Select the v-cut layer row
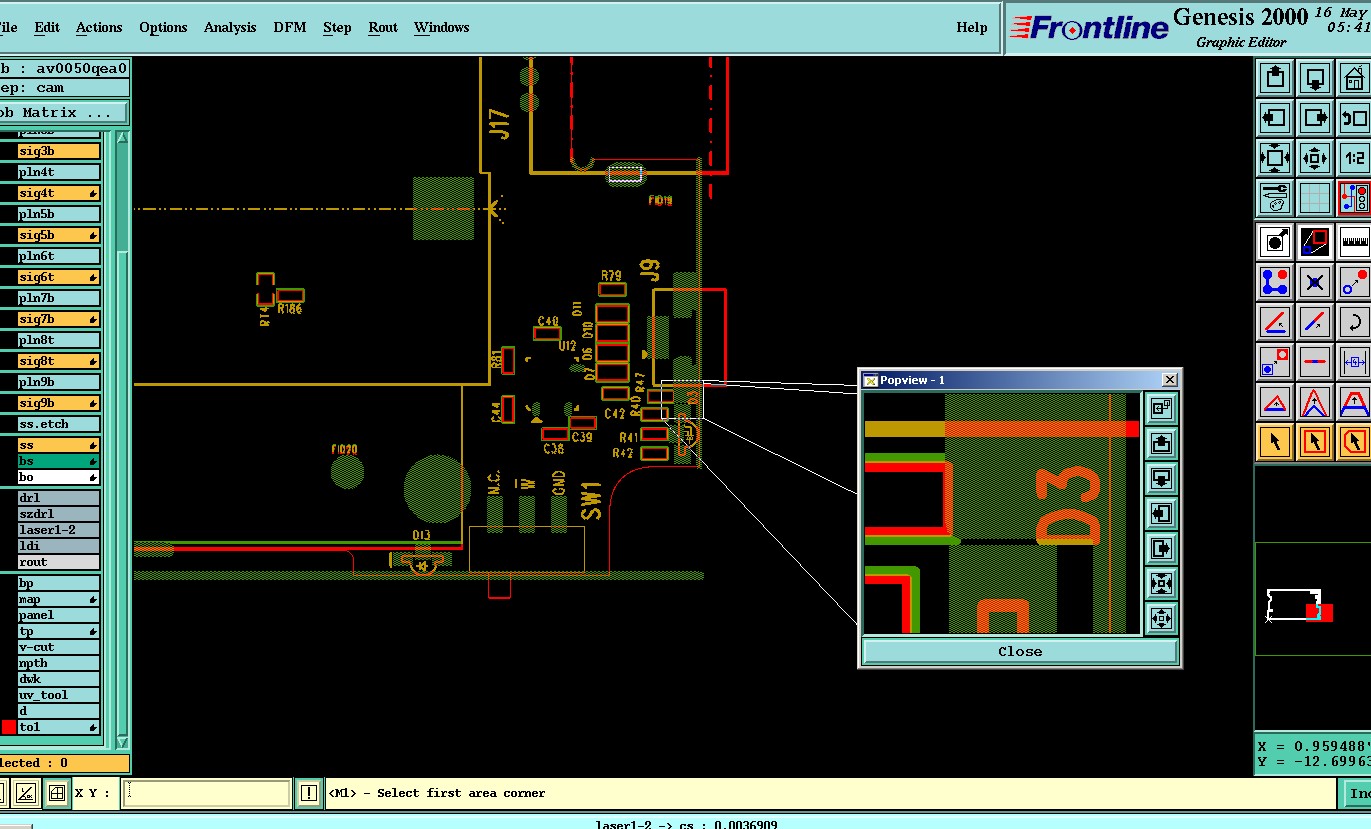This screenshot has height=829, width=1371. [x=59, y=647]
